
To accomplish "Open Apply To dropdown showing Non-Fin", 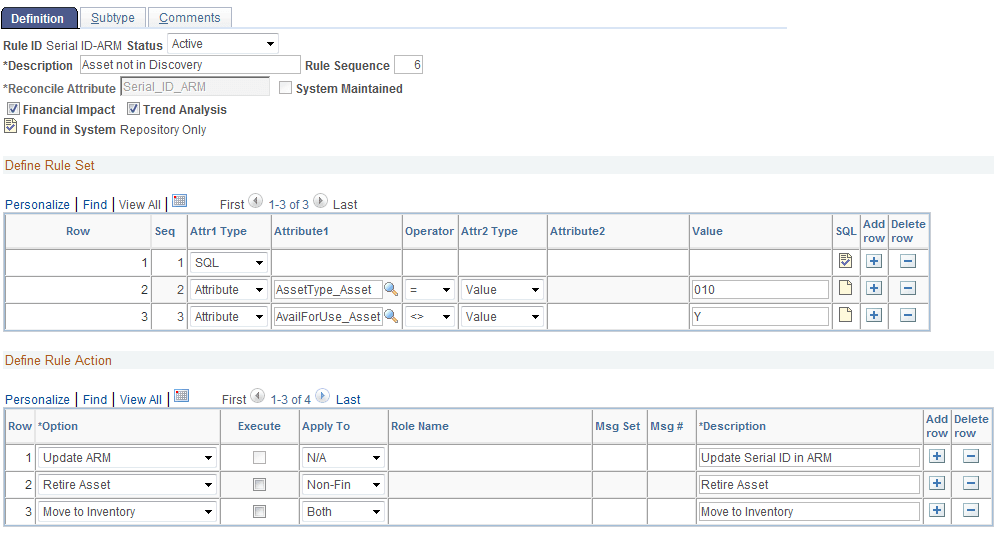I will pos(343,485).
